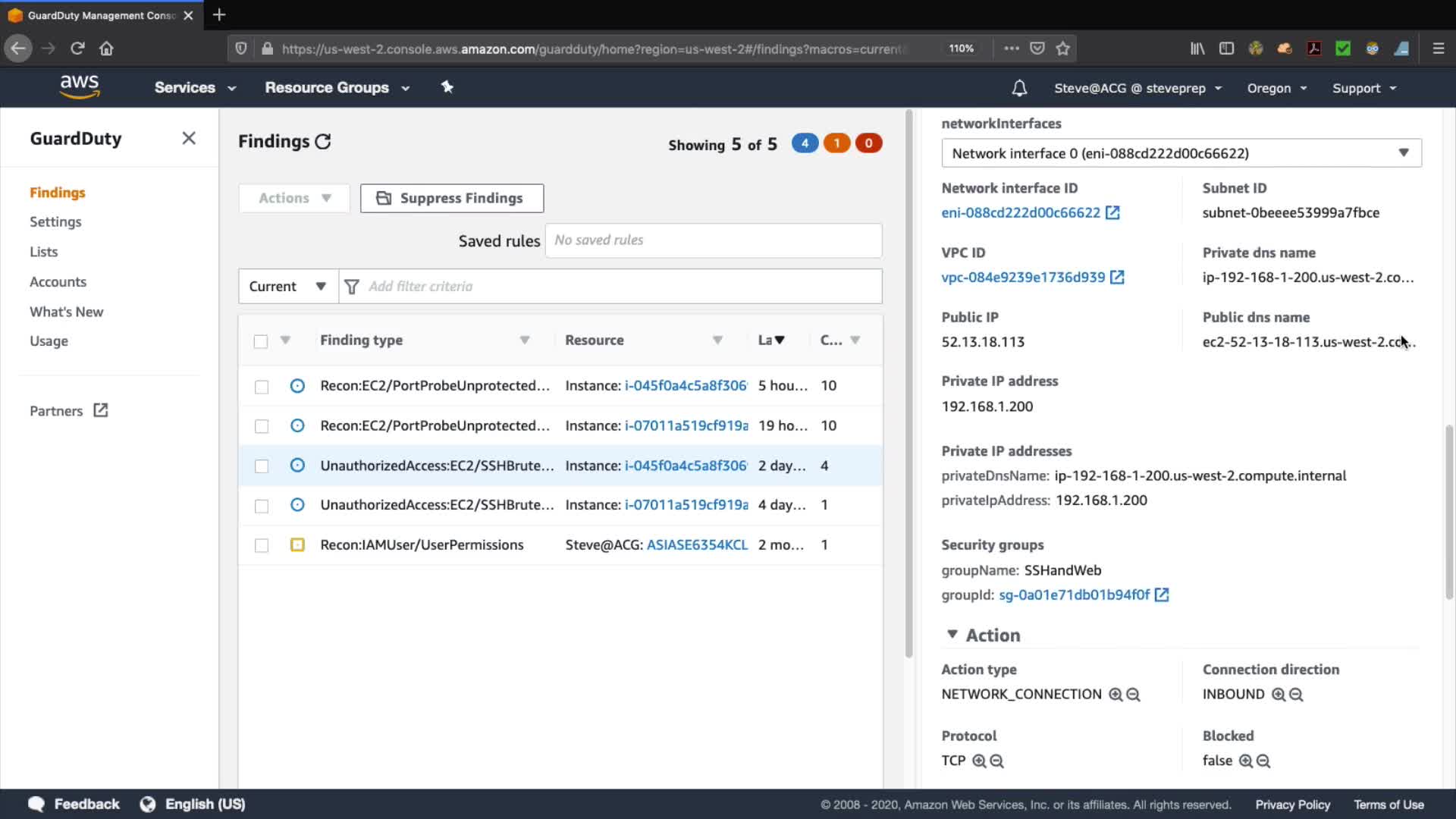
Task: Click the zoom-out filter icon beside INBOUND
Action: click(x=1296, y=695)
